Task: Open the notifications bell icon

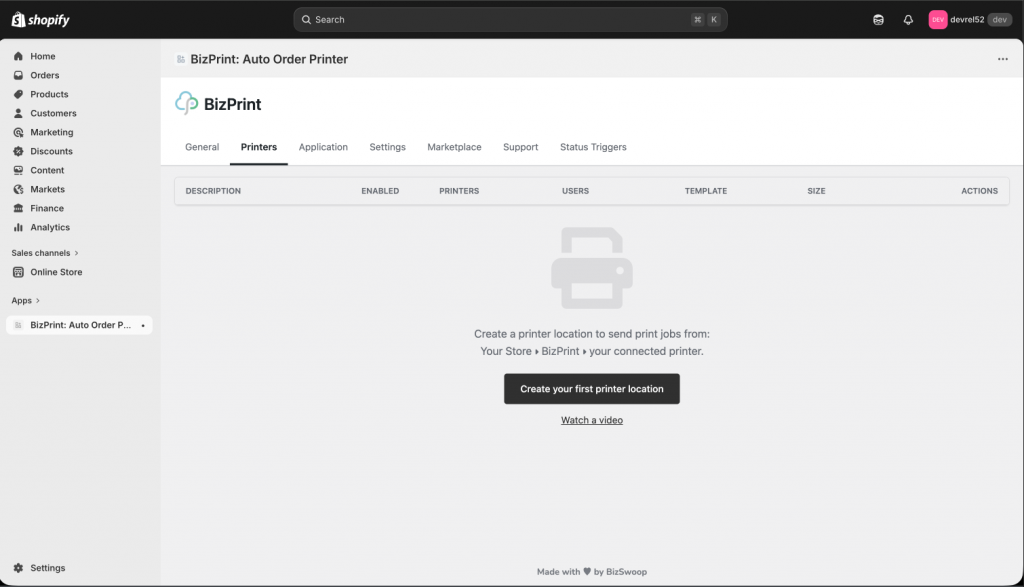Action: pyautogui.click(x=908, y=20)
